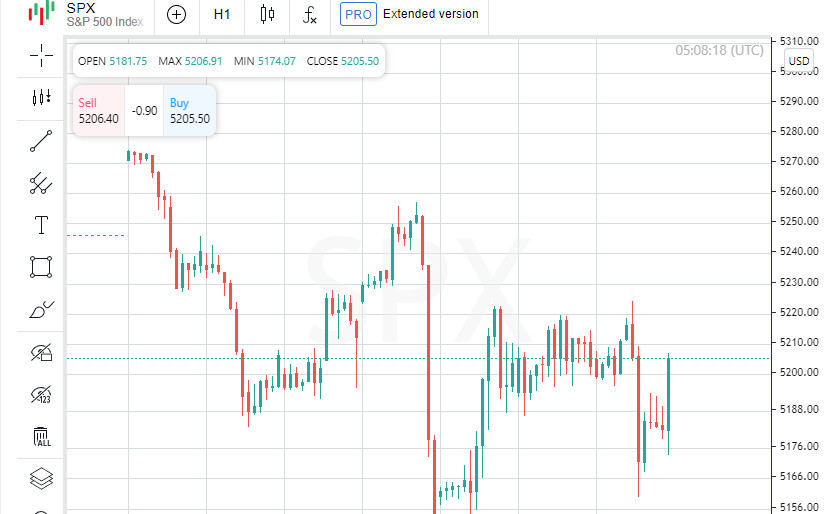Open the candlestick chart type selector
Screen dimensions: 835x514
point(267,14)
